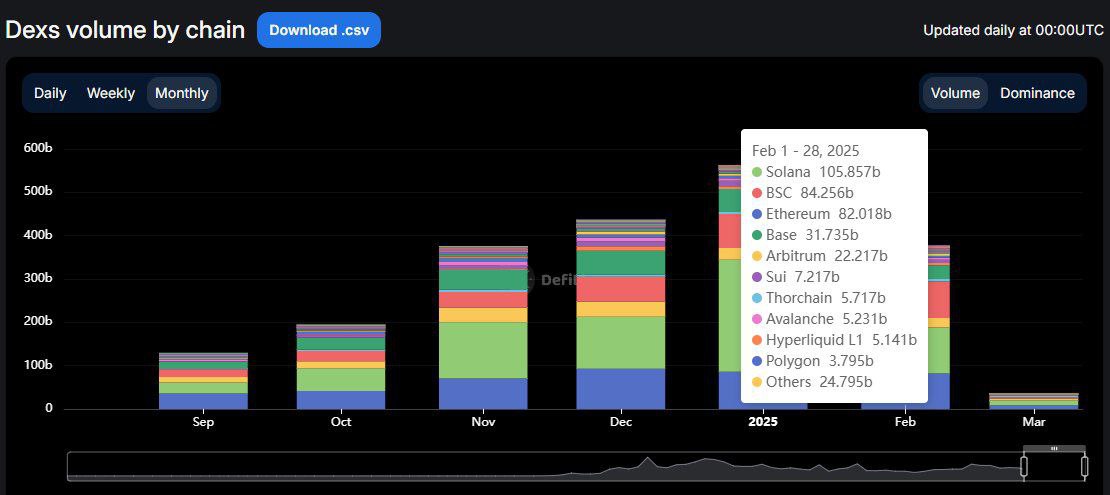Click the Sui purple dot in tooltip
The width and height of the screenshot is (1110, 495).
coord(757,277)
